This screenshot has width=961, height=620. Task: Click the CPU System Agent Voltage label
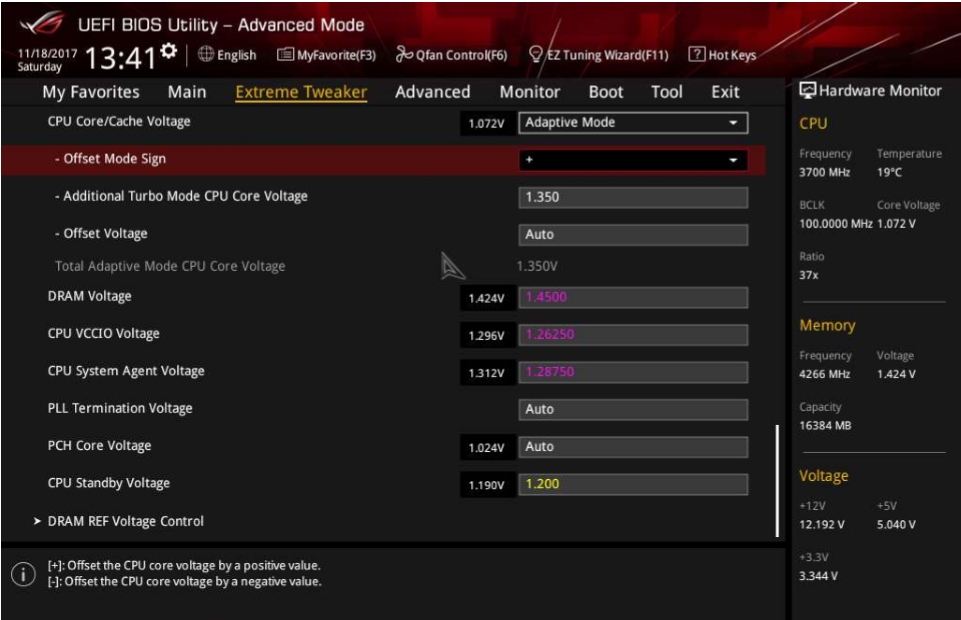tap(126, 371)
